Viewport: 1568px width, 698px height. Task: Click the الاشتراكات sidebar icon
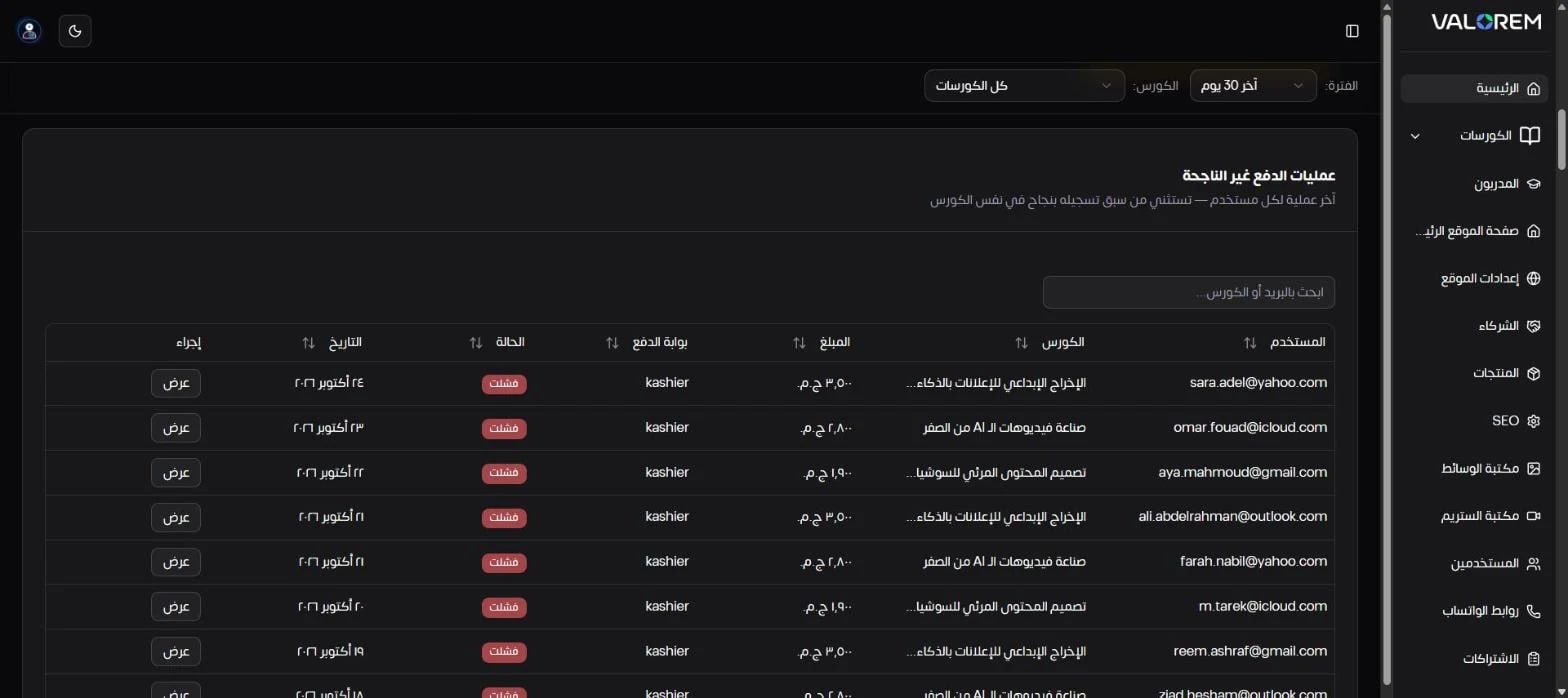(x=1533, y=659)
